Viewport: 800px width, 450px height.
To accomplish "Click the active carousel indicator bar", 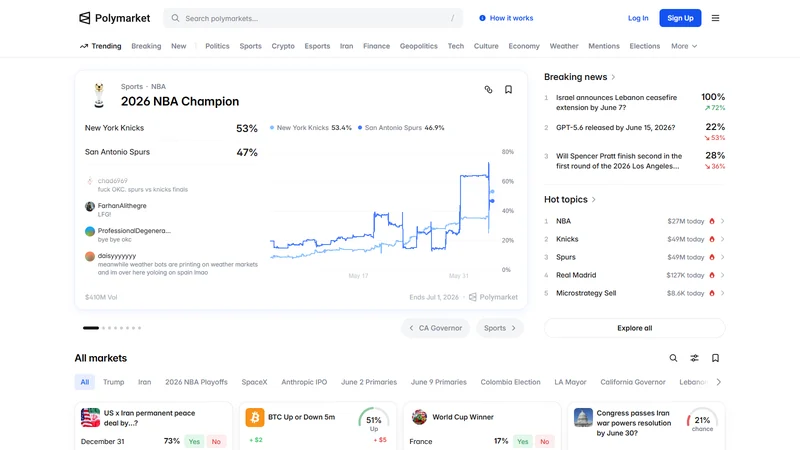I will (x=91, y=328).
